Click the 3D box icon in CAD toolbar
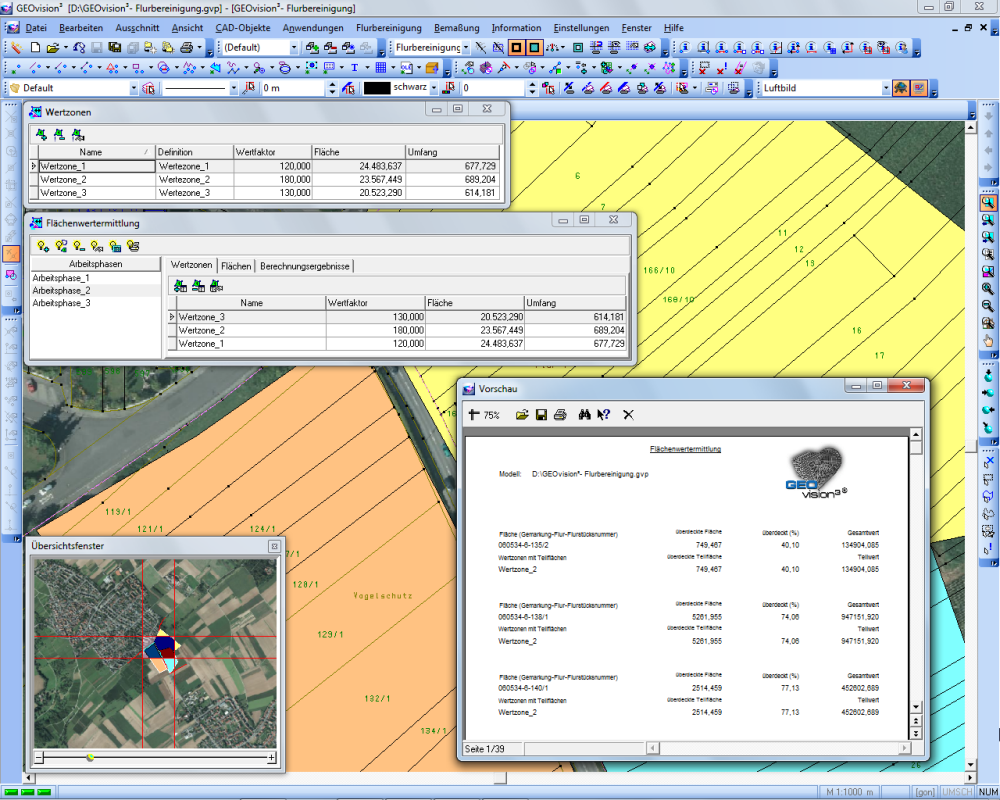This screenshot has height=800, width=1000. (x=432, y=67)
